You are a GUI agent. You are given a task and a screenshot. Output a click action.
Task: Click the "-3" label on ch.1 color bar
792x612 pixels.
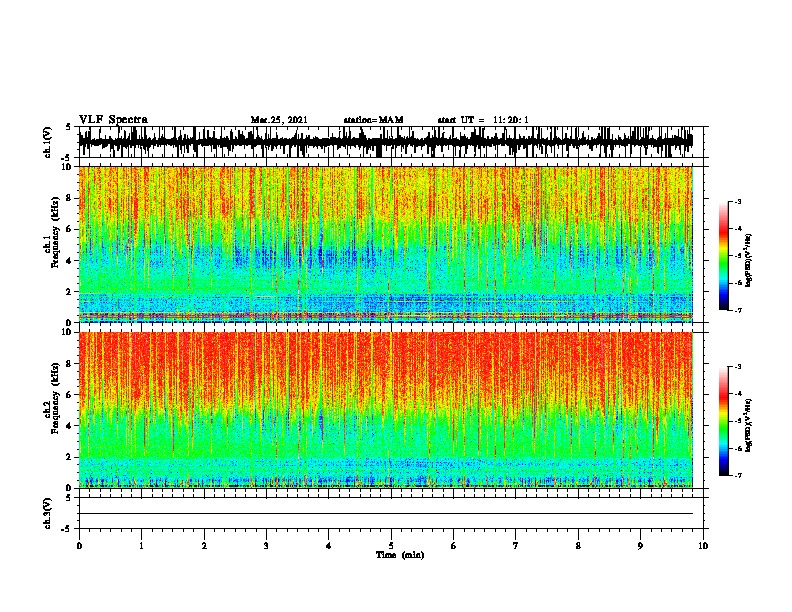737,201
